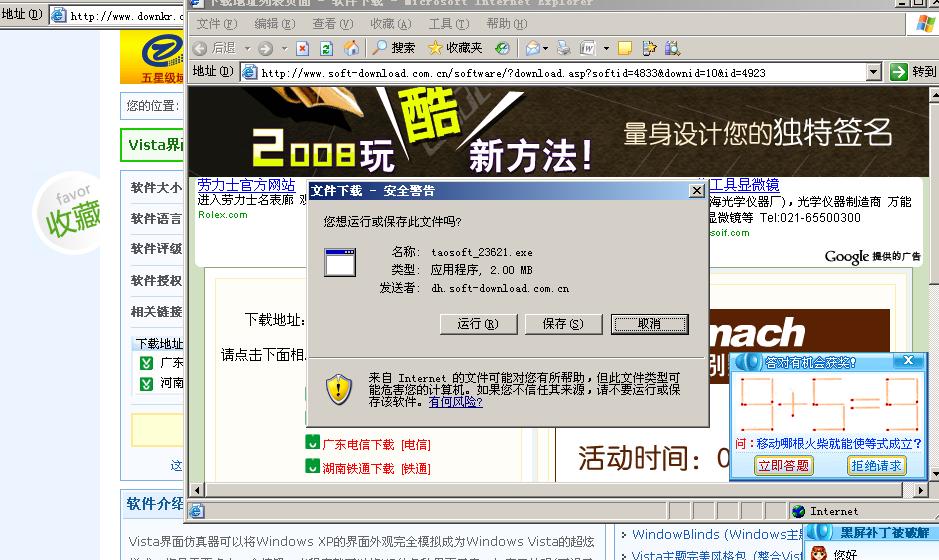Go to Home page via house icon
This screenshot has height=560, width=939.
click(x=352, y=48)
